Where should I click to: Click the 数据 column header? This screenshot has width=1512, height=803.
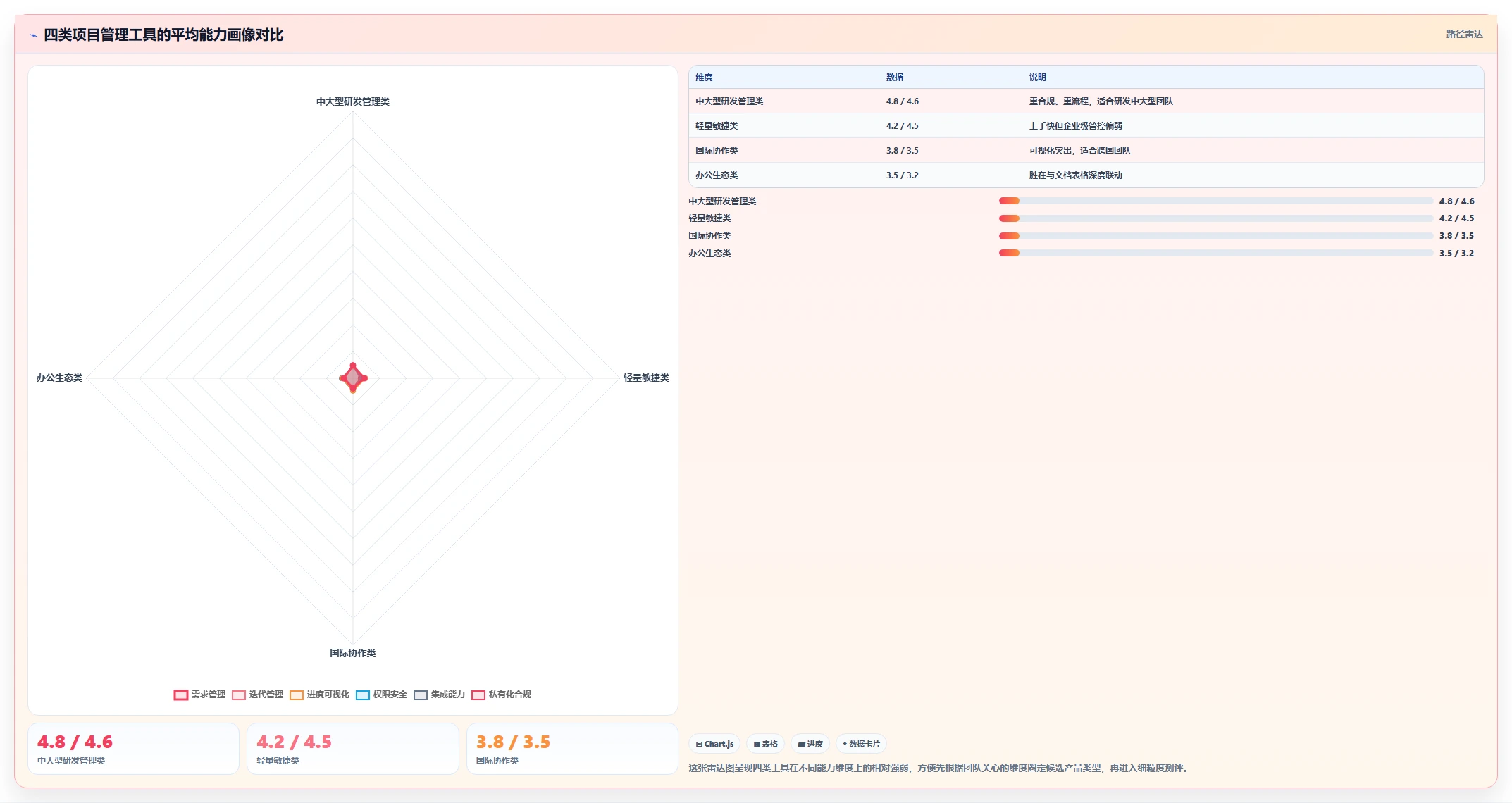click(x=895, y=77)
